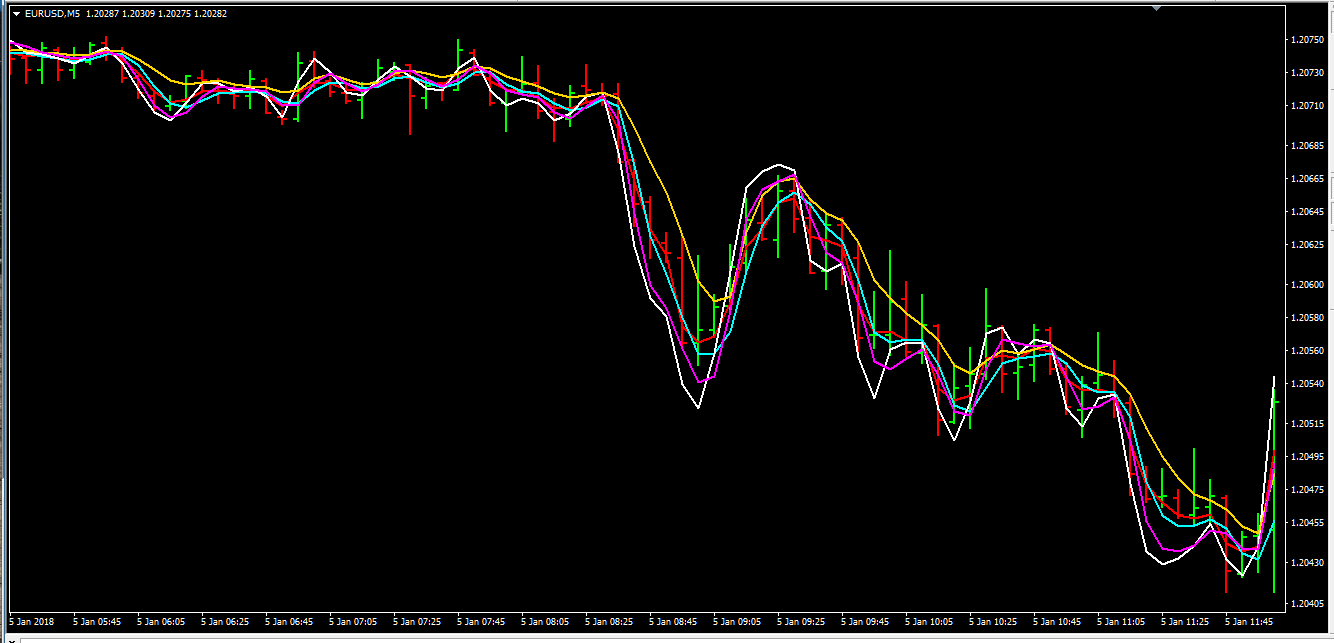Viewport: 1334px width, 643px height.
Task: Click the 1.20750 price scale label
Action: [x=1307, y=40]
